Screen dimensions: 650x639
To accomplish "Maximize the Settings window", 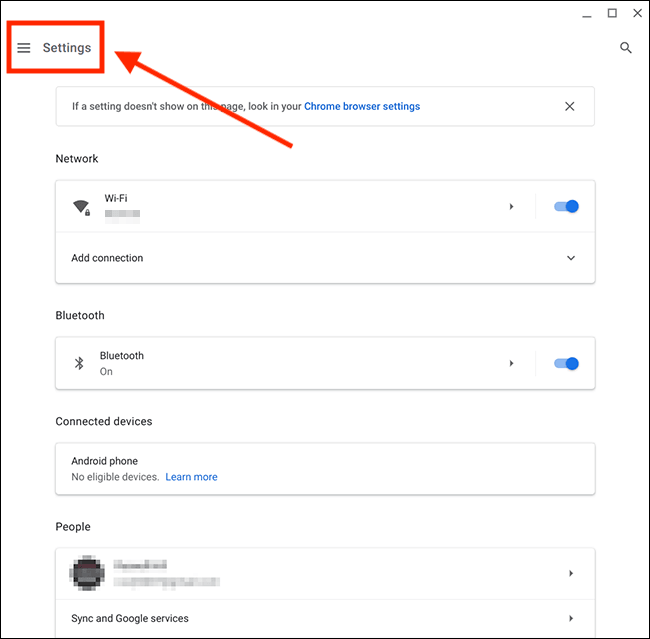I will pos(612,13).
